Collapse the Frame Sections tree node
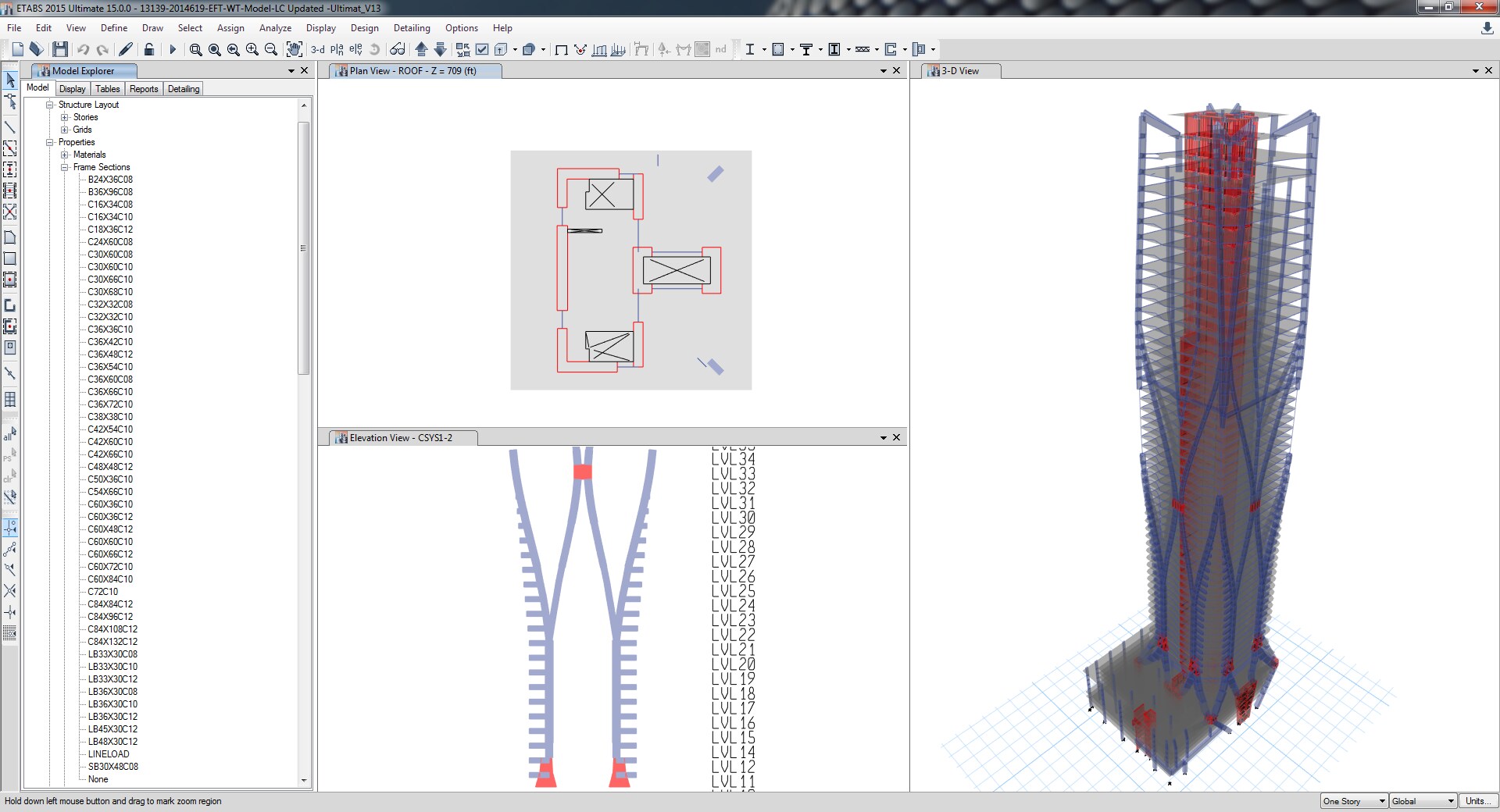Viewport: 1500px width, 812px height. (x=65, y=167)
